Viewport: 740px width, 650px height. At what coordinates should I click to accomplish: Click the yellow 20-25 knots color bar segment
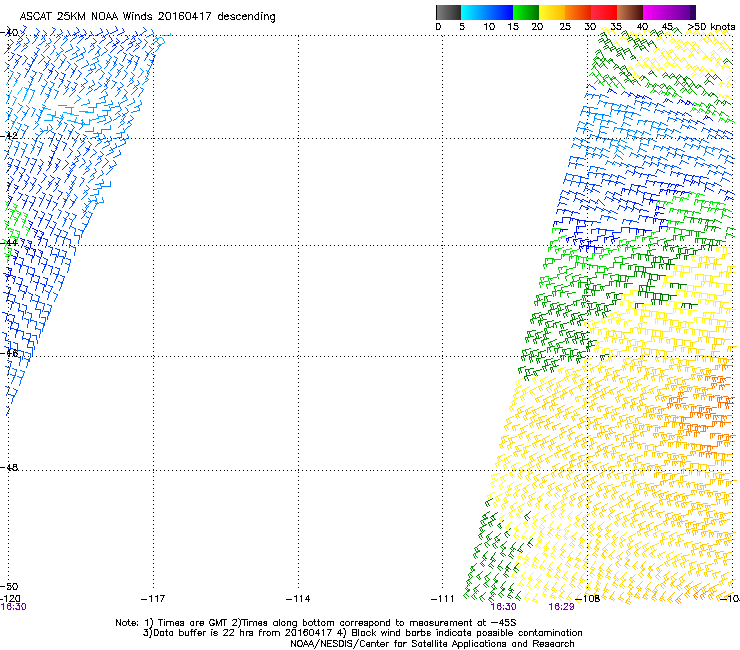point(552,12)
